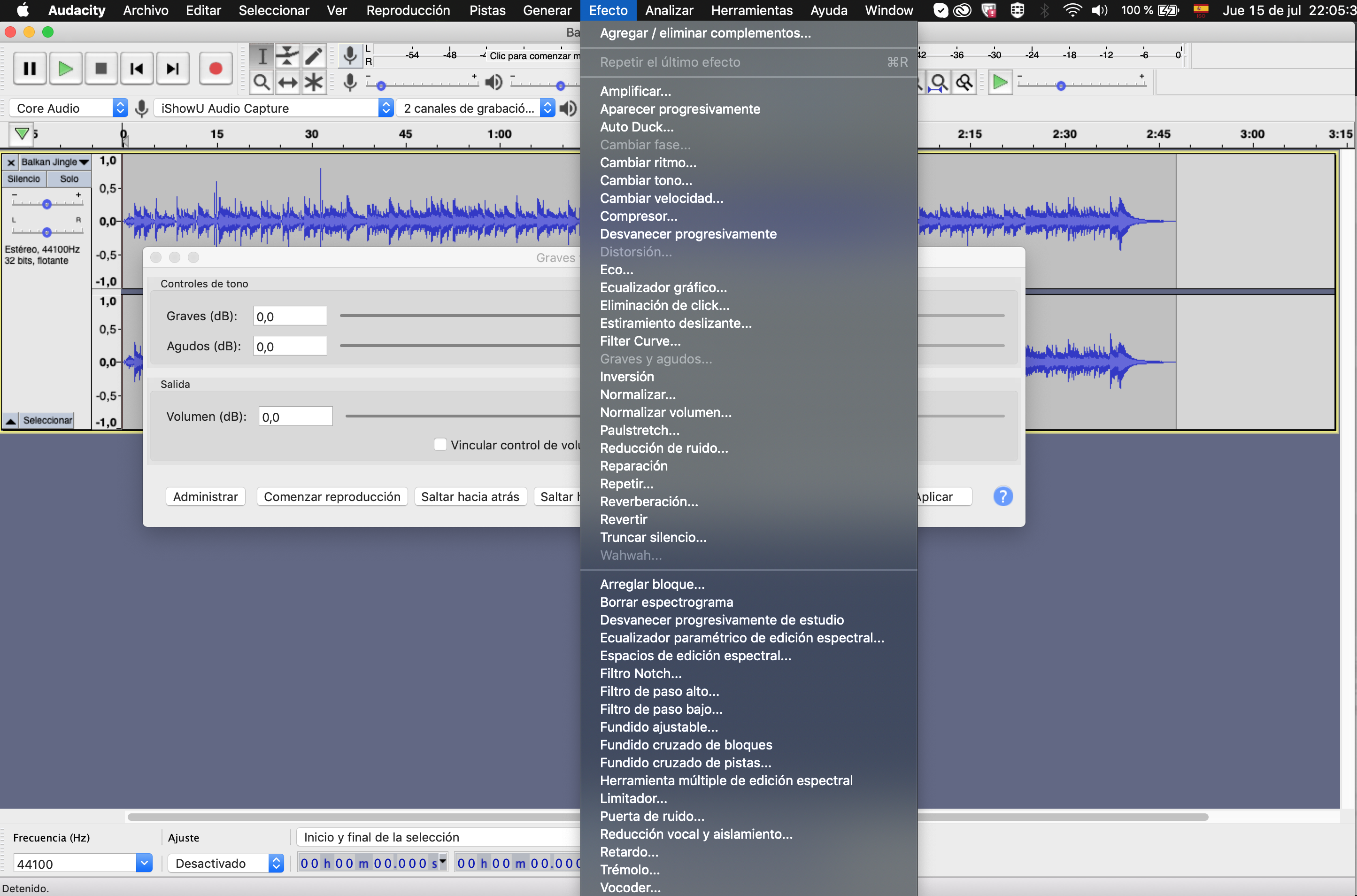The image size is (1357, 896).
Task: Skip to end of the track
Action: [172, 69]
